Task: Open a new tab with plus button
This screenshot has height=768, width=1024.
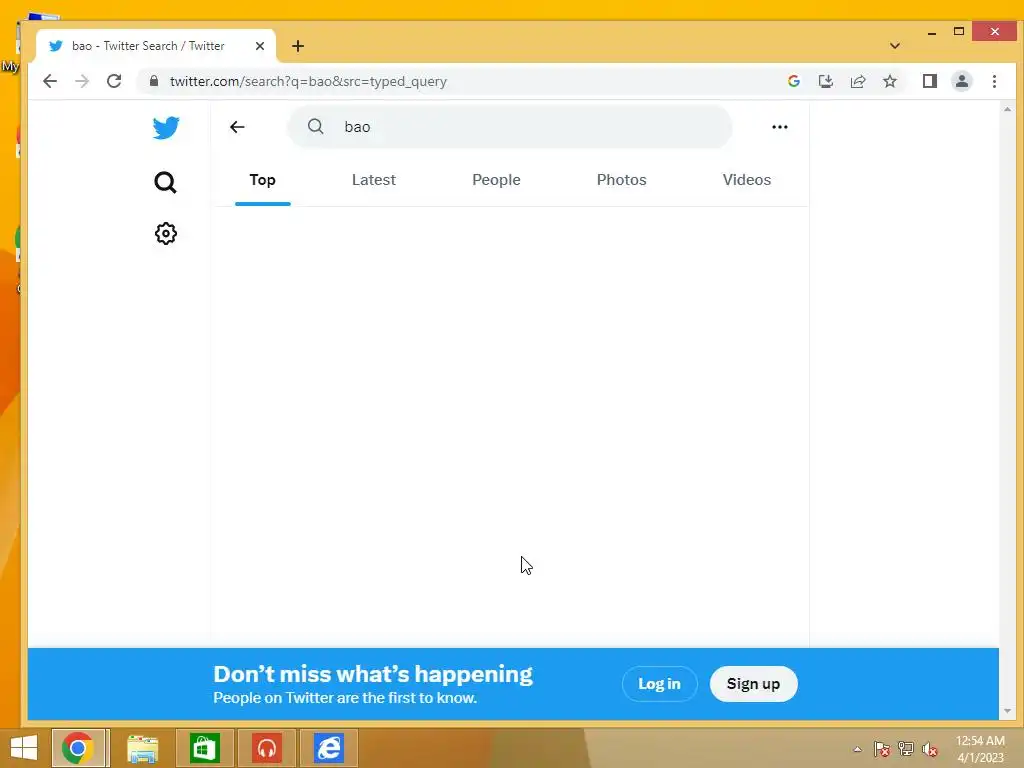Action: [x=298, y=46]
